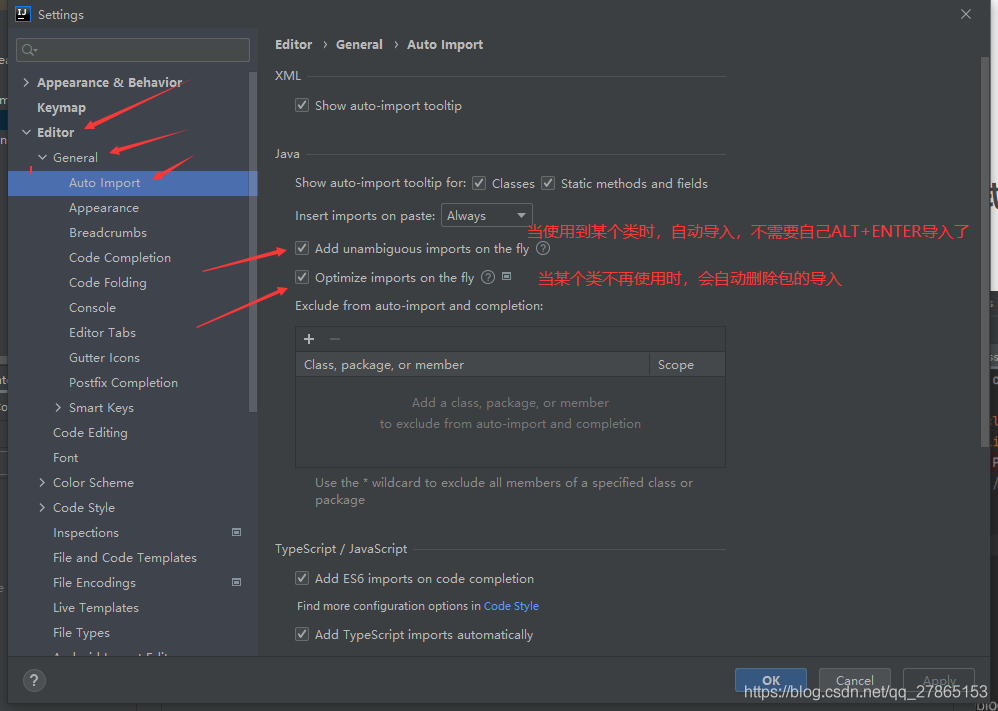Click the General breadcrumb in the header

pos(359,45)
